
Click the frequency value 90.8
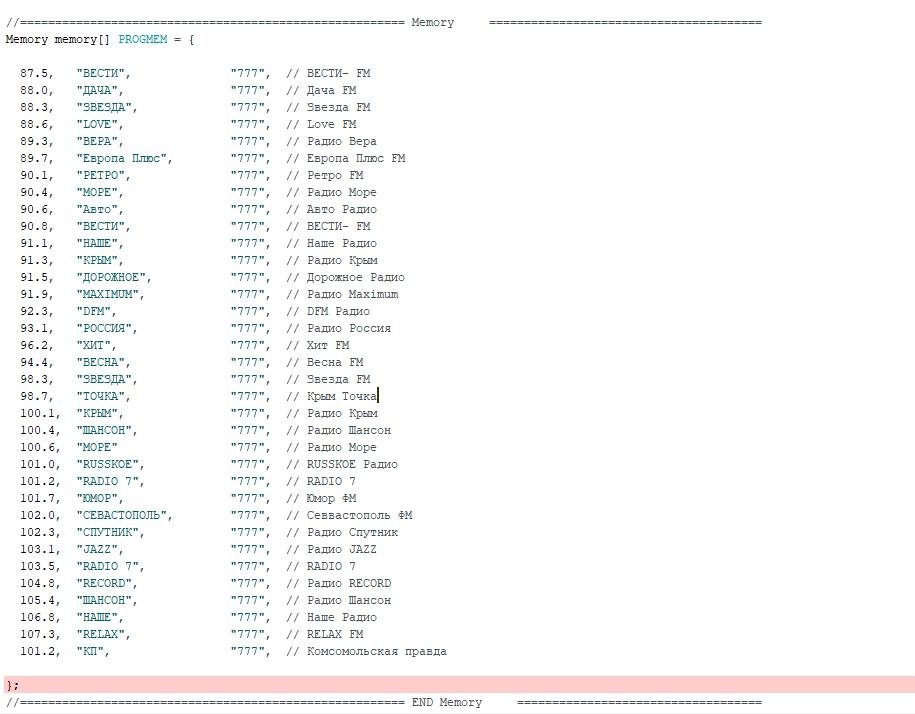36,226
